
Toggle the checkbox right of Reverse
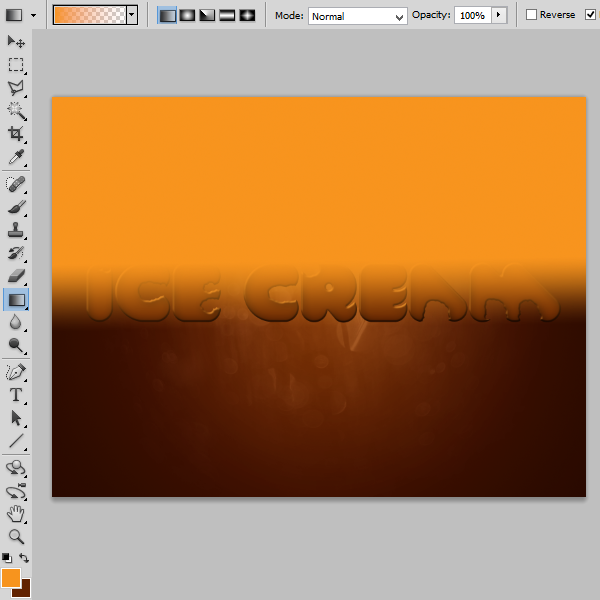(x=590, y=15)
